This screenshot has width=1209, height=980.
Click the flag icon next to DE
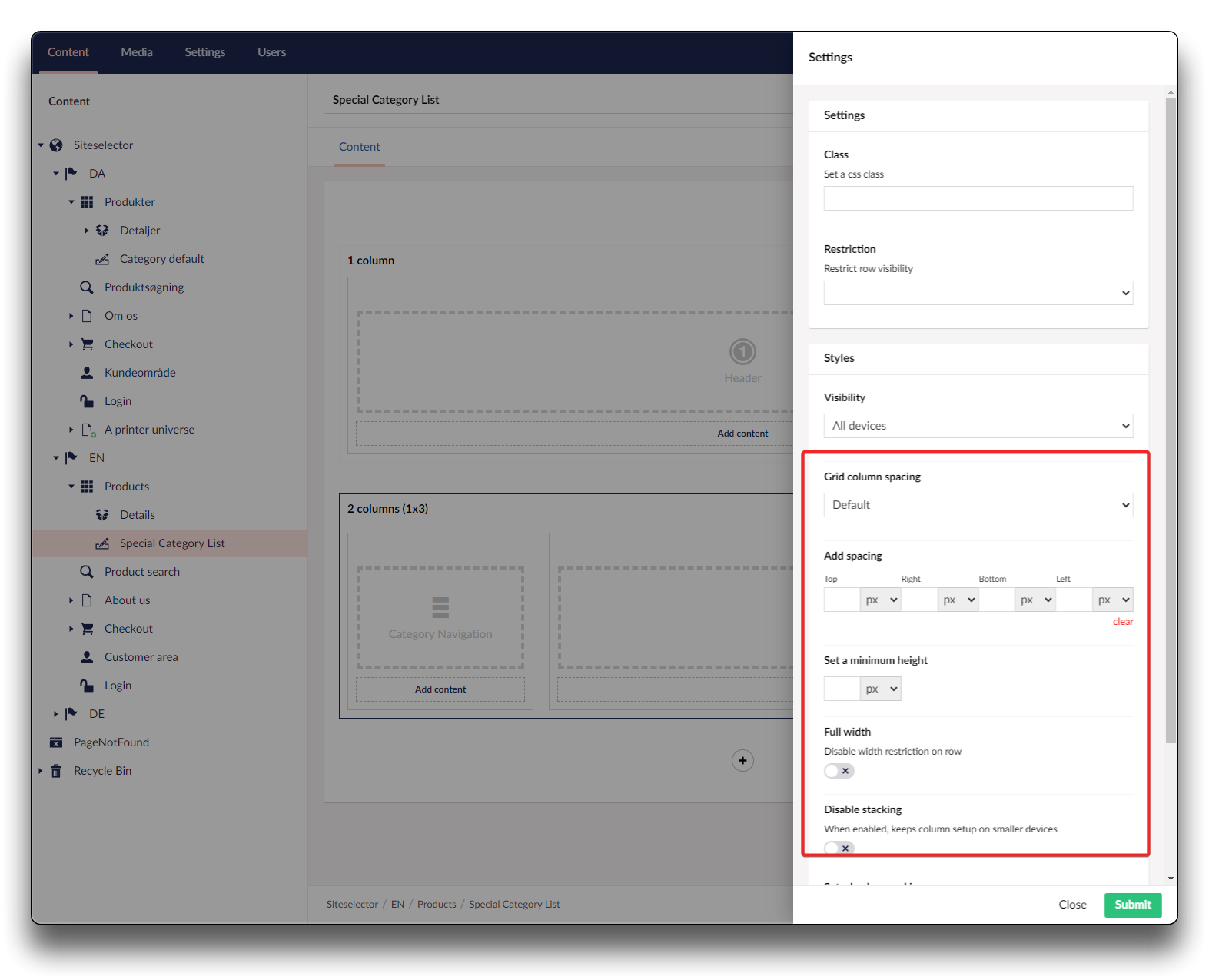(x=71, y=714)
